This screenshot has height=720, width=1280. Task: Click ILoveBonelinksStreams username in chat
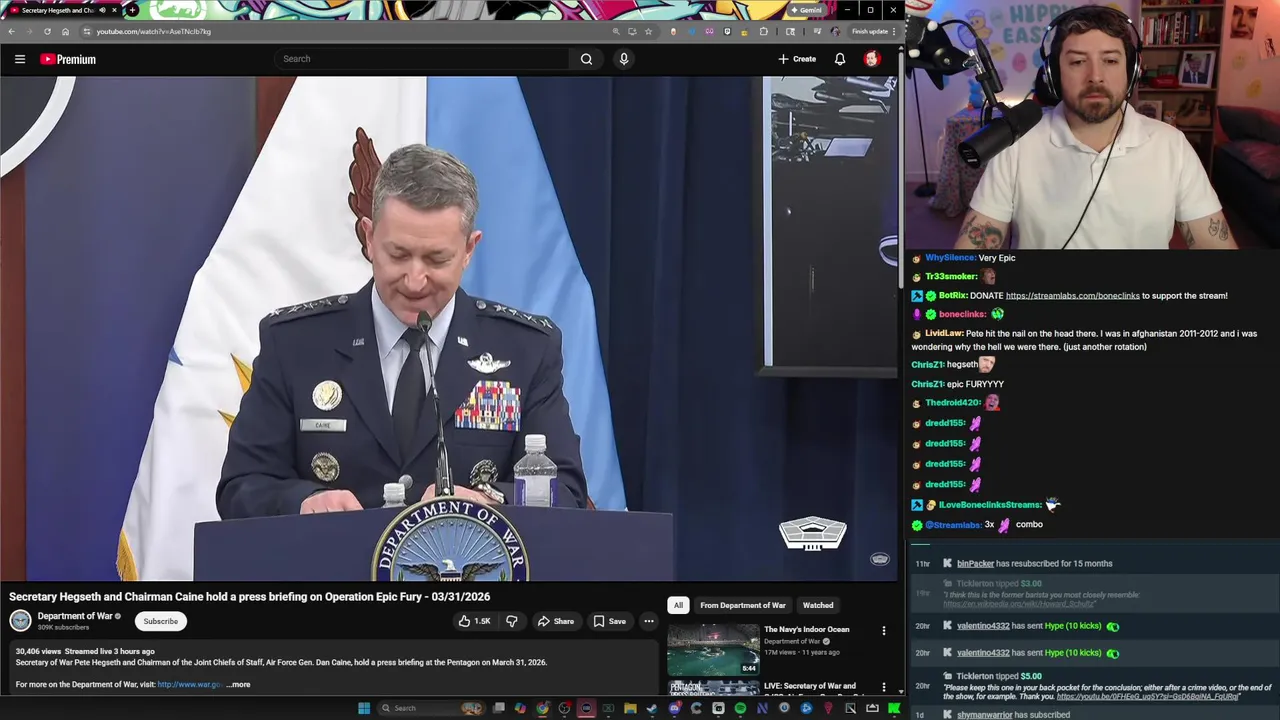990,505
